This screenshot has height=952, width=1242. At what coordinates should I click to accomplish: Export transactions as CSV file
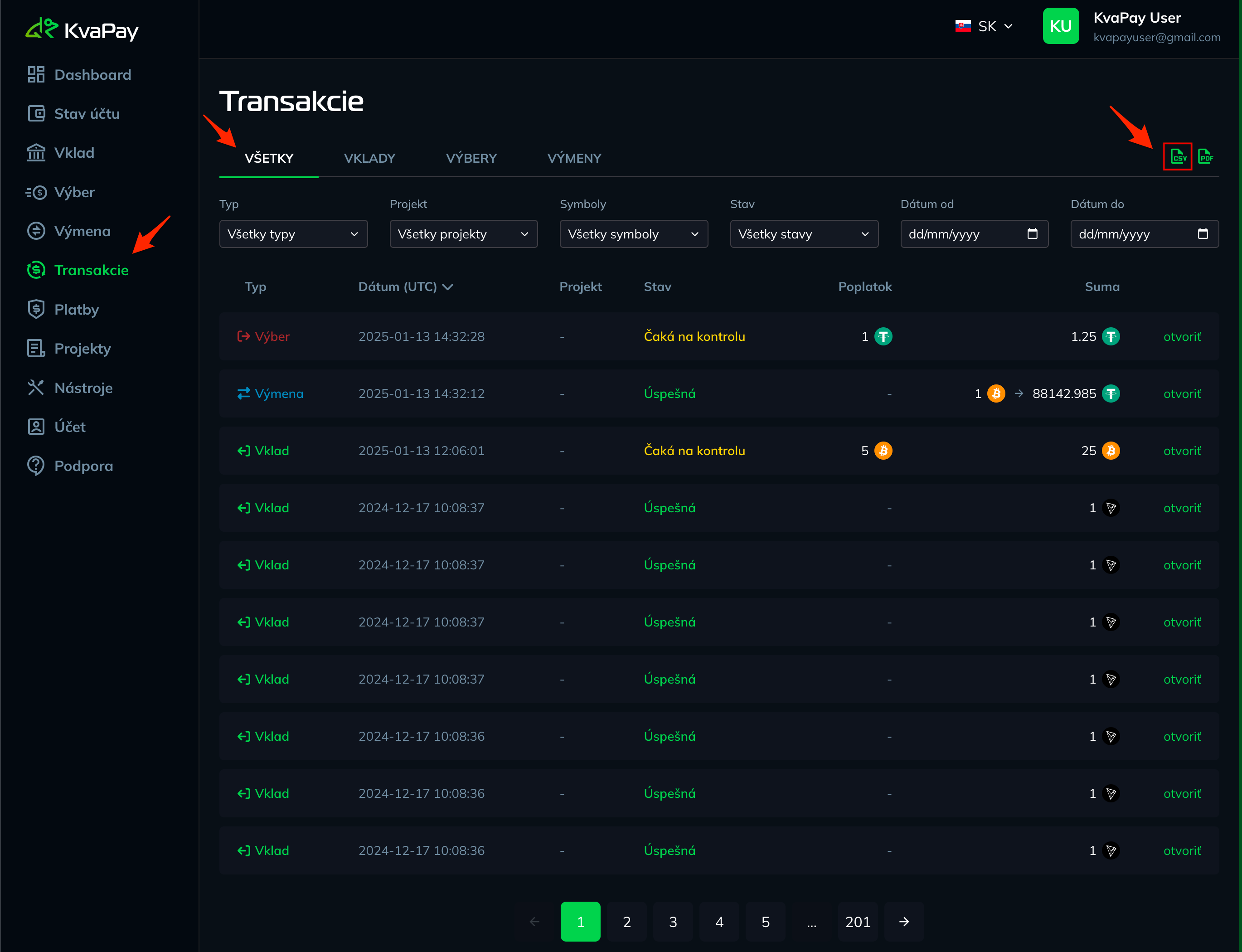point(1178,156)
